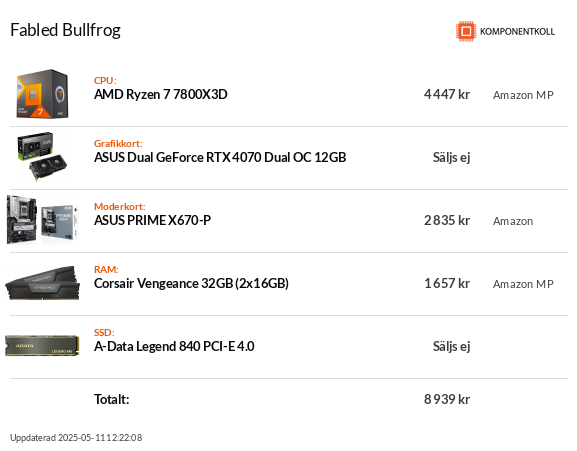Click ASUS Dual GeForce RTX 4070 product name
The width and height of the screenshot is (577, 451).
(x=220, y=157)
